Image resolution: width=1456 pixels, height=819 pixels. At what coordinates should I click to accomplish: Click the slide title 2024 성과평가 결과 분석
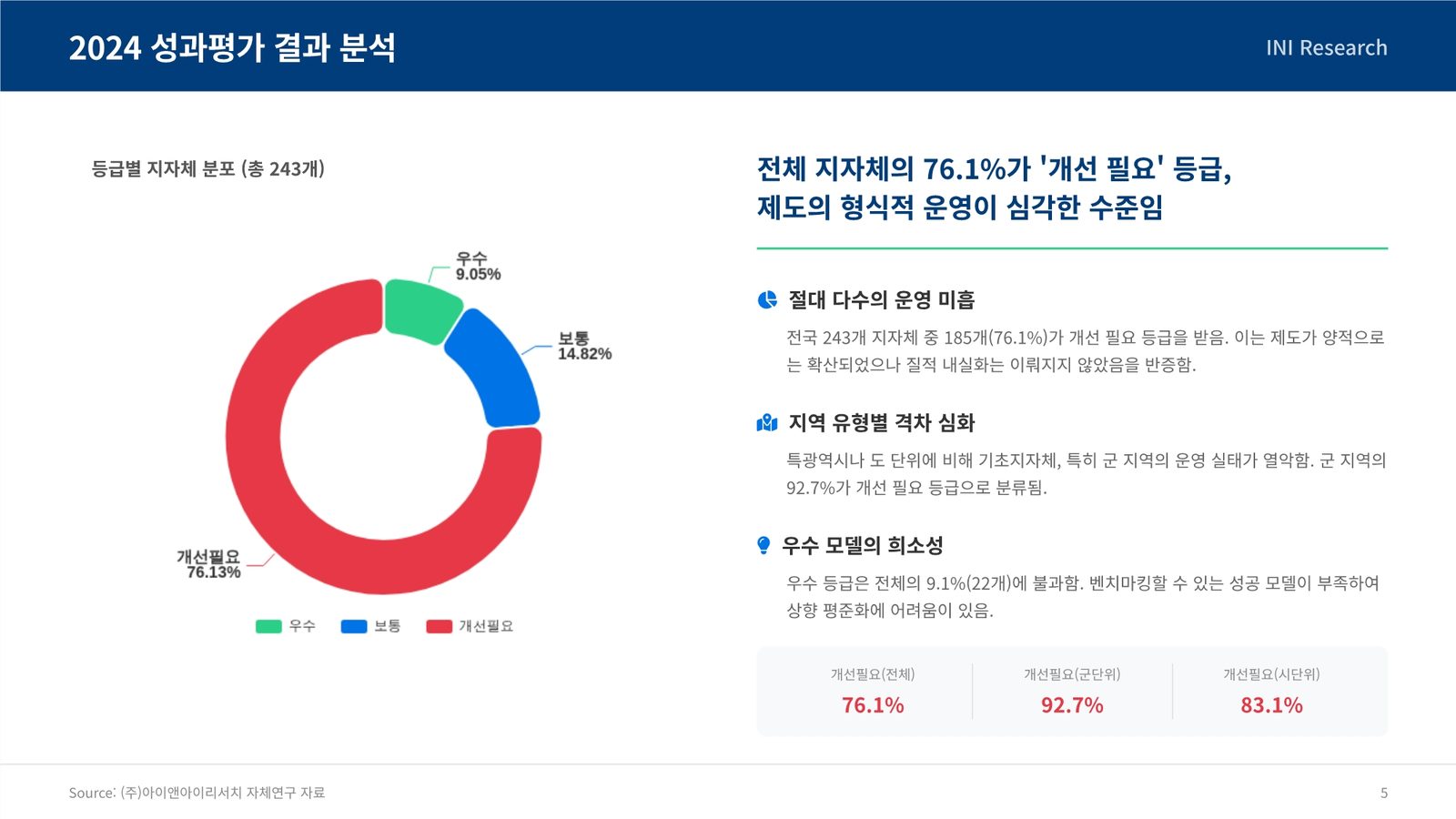pos(232,47)
